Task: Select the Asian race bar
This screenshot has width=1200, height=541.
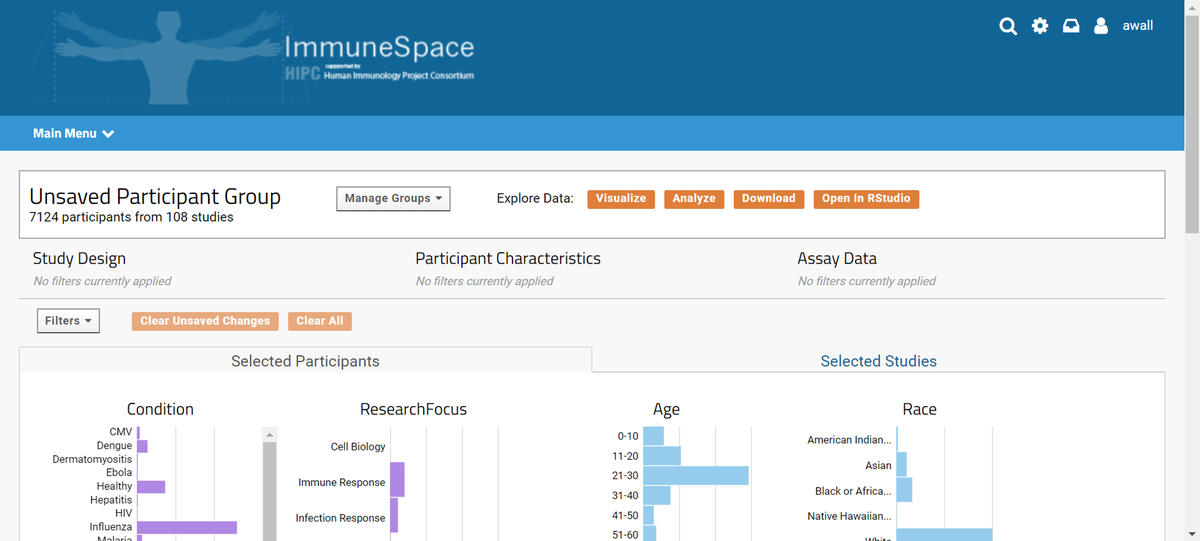Action: tap(902, 465)
